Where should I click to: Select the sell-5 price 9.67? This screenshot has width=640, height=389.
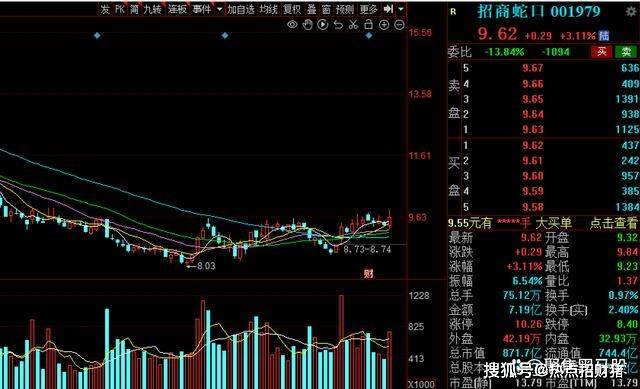coord(533,68)
